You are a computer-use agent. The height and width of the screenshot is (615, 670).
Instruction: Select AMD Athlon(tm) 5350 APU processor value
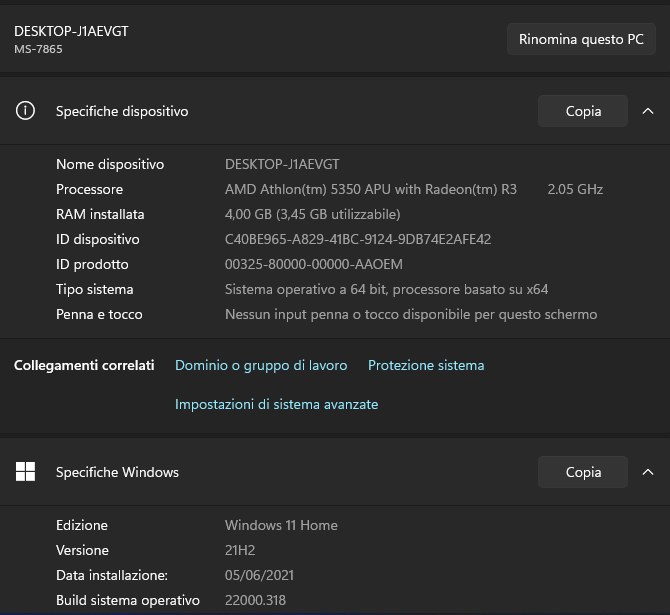[371, 189]
